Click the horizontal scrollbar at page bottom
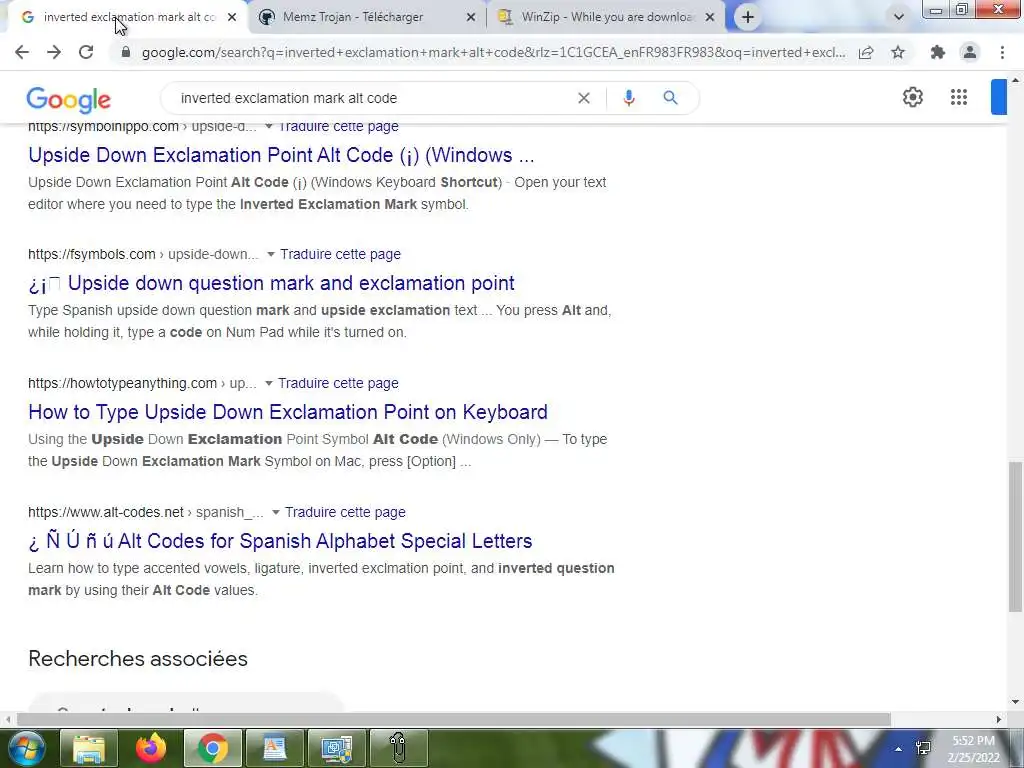Image resolution: width=1024 pixels, height=768 pixels. [x=454, y=719]
